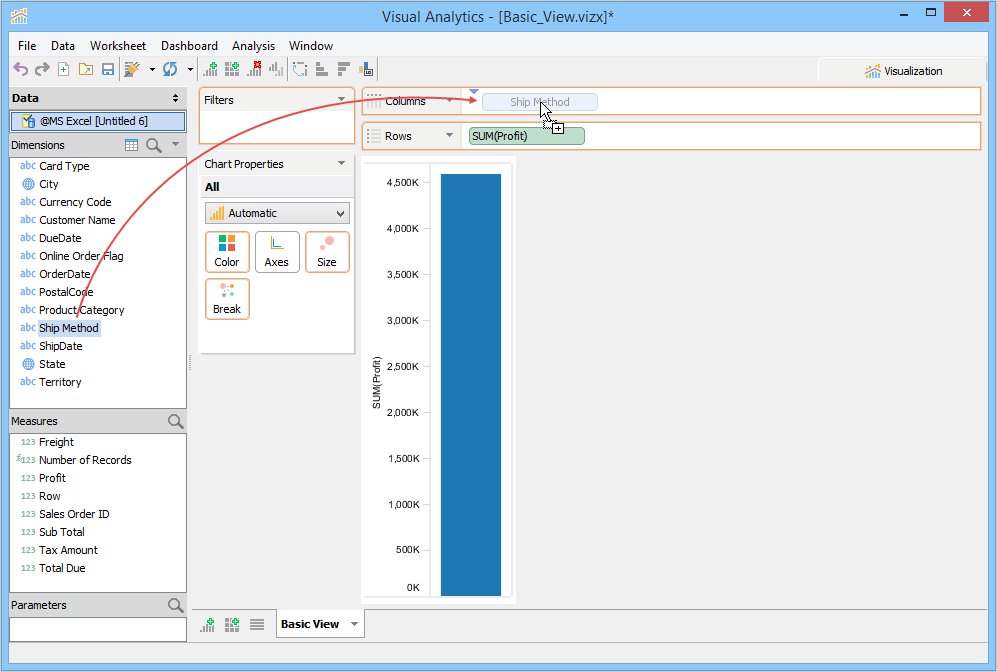Open the dropdown arrow next to refresh icon
Viewport: 997px width, 672px height.
click(189, 69)
